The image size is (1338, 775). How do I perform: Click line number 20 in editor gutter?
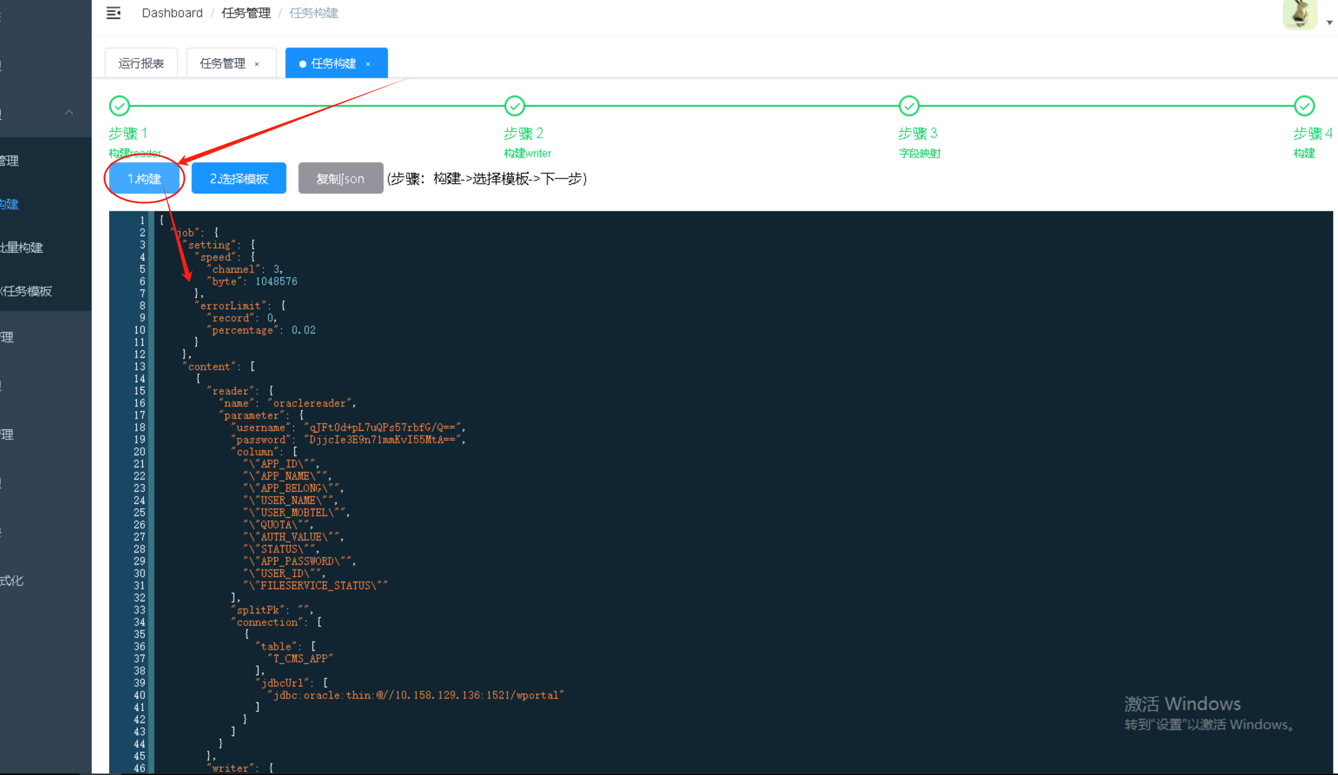point(139,452)
